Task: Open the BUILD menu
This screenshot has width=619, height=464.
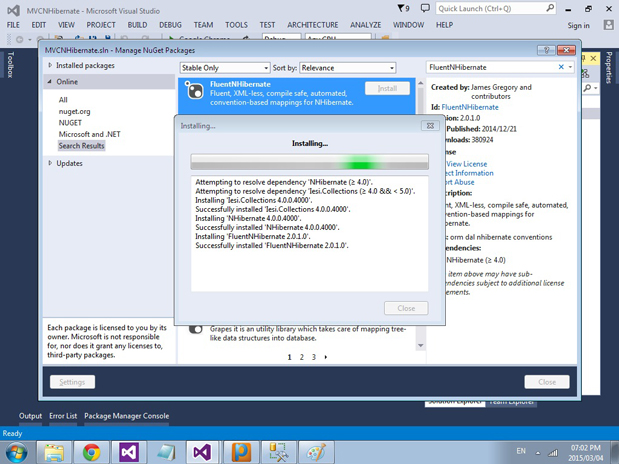Action: tap(137, 25)
